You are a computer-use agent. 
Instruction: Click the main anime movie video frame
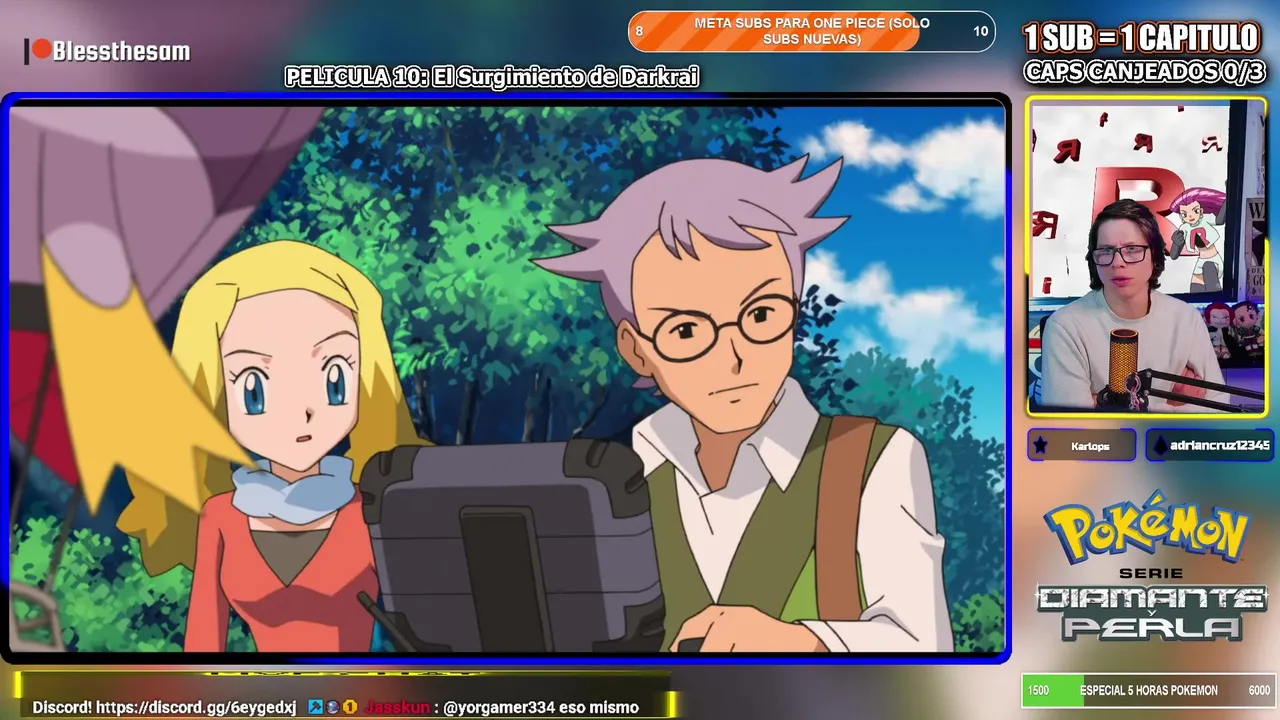(x=508, y=379)
